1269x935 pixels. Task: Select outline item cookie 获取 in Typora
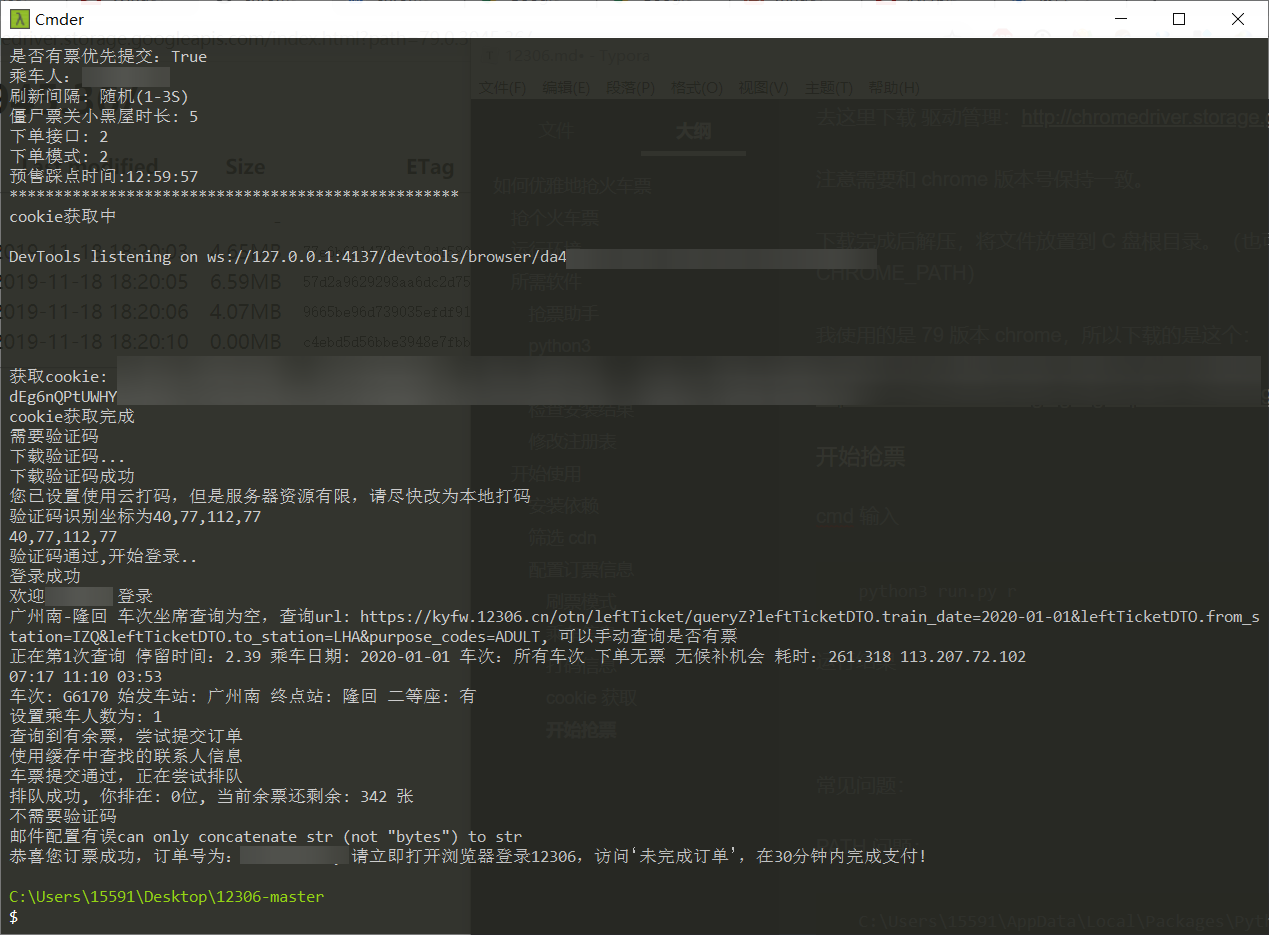click(591, 698)
